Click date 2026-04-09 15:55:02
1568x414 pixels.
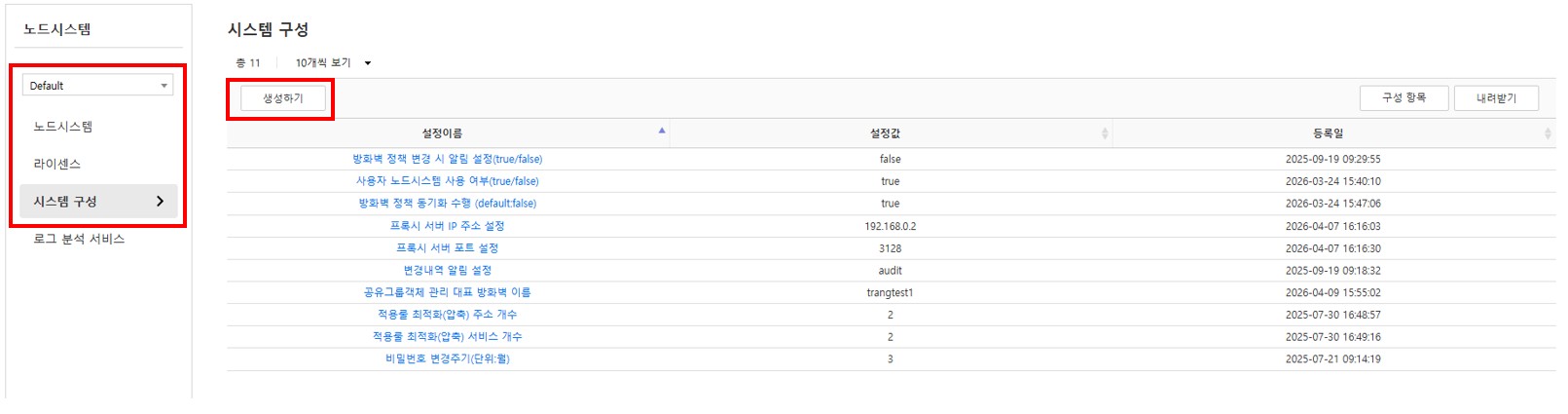(1332, 292)
